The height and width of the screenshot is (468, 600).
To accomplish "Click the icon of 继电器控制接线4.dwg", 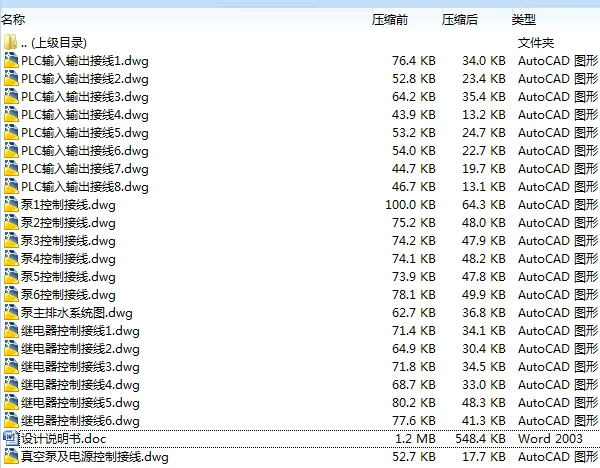I will [x=11, y=384].
